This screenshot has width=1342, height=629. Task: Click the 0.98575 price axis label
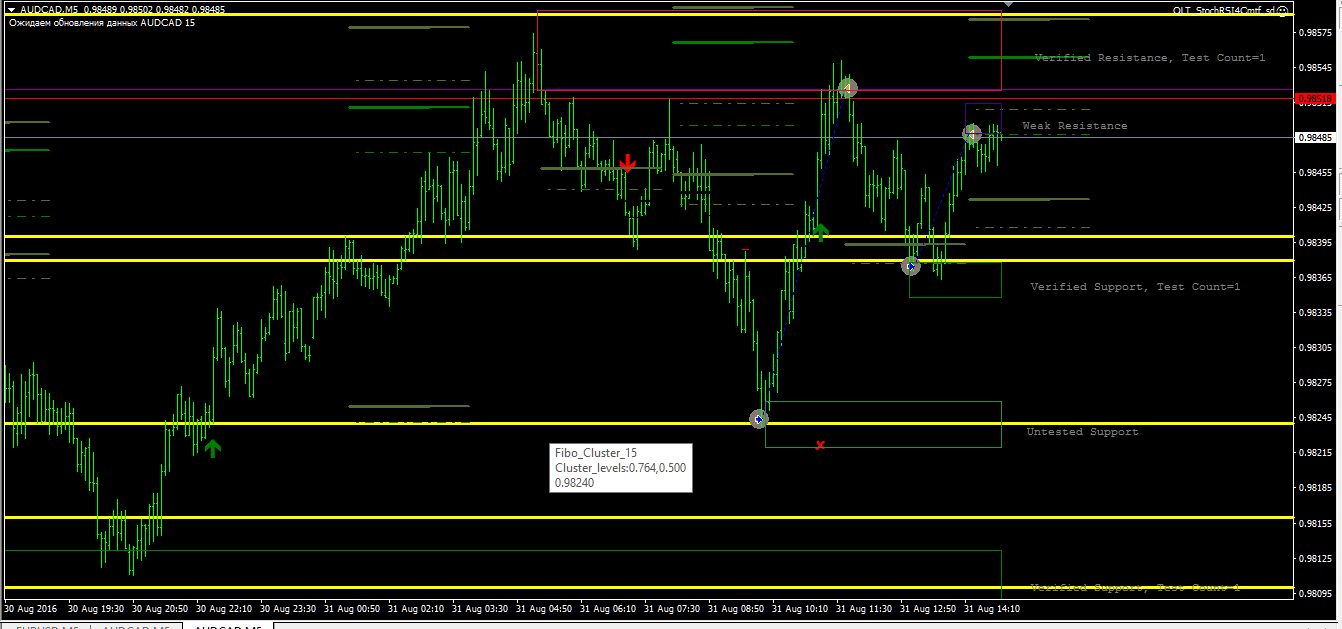pyautogui.click(x=1315, y=32)
